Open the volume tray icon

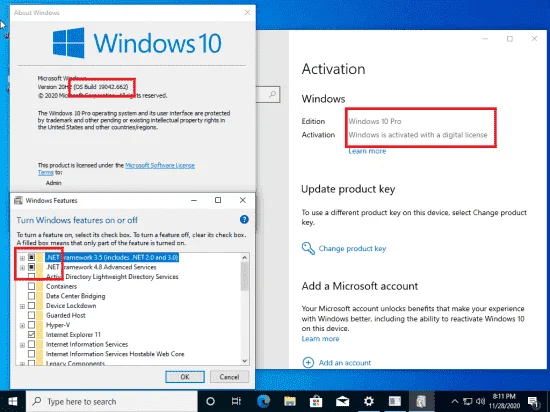(481, 401)
